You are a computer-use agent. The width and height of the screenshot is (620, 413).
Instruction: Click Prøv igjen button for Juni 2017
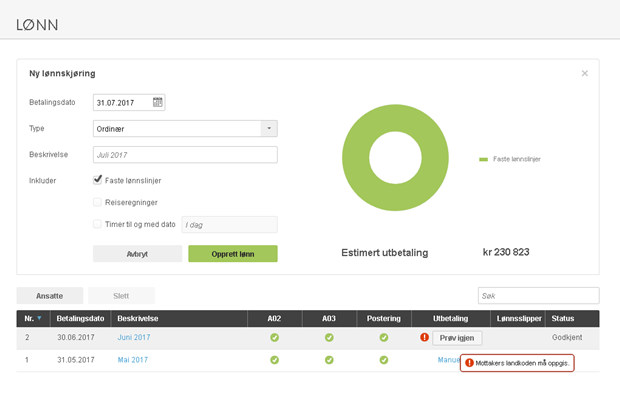pyautogui.click(x=457, y=338)
